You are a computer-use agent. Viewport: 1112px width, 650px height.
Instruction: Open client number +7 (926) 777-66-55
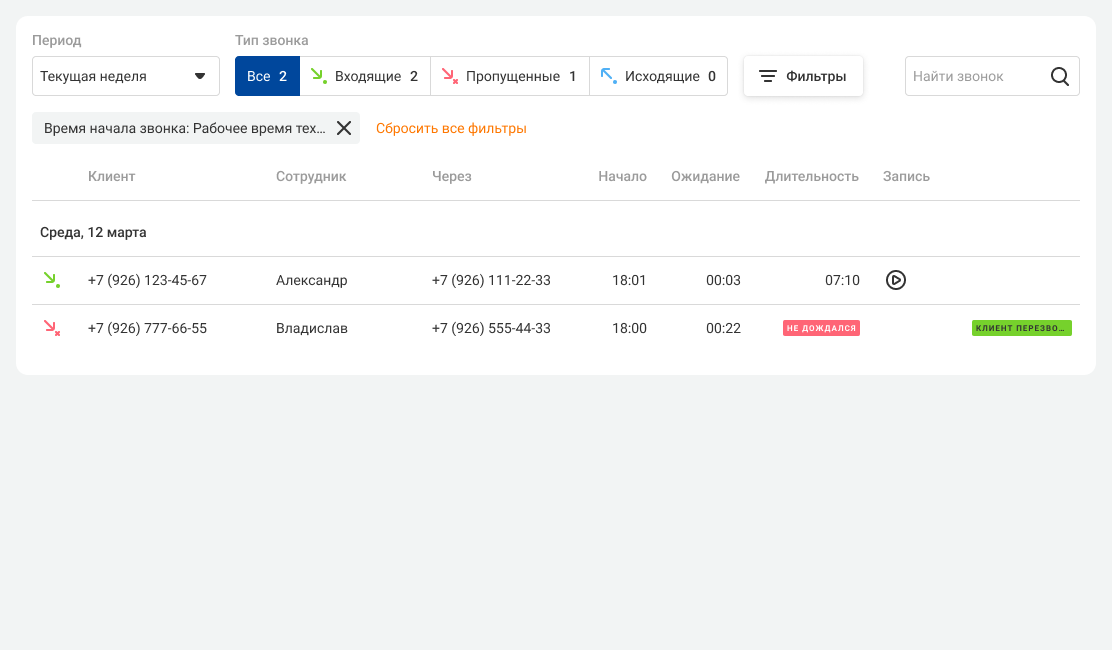coord(147,328)
